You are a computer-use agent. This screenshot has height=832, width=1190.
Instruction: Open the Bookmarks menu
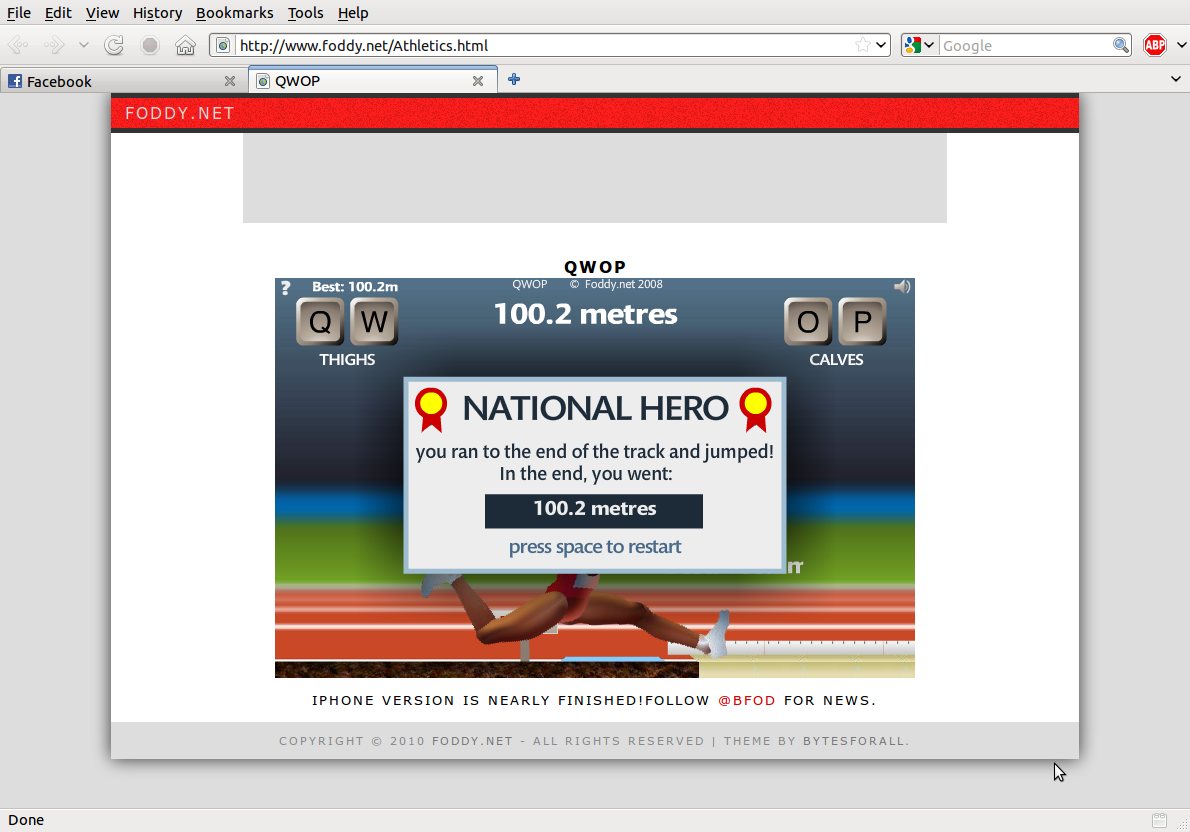pos(235,13)
